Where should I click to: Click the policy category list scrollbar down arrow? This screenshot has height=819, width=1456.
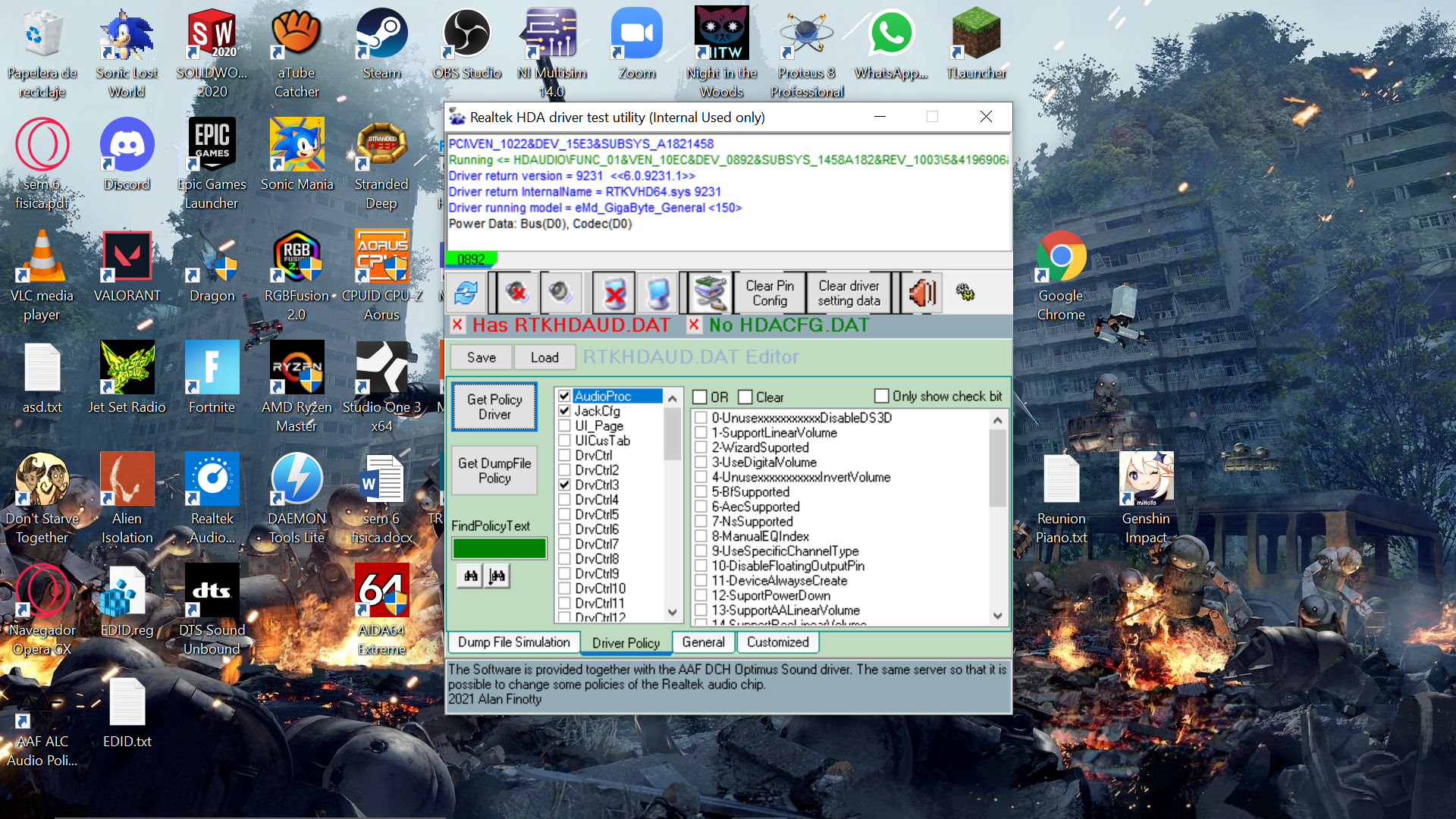pos(672,612)
